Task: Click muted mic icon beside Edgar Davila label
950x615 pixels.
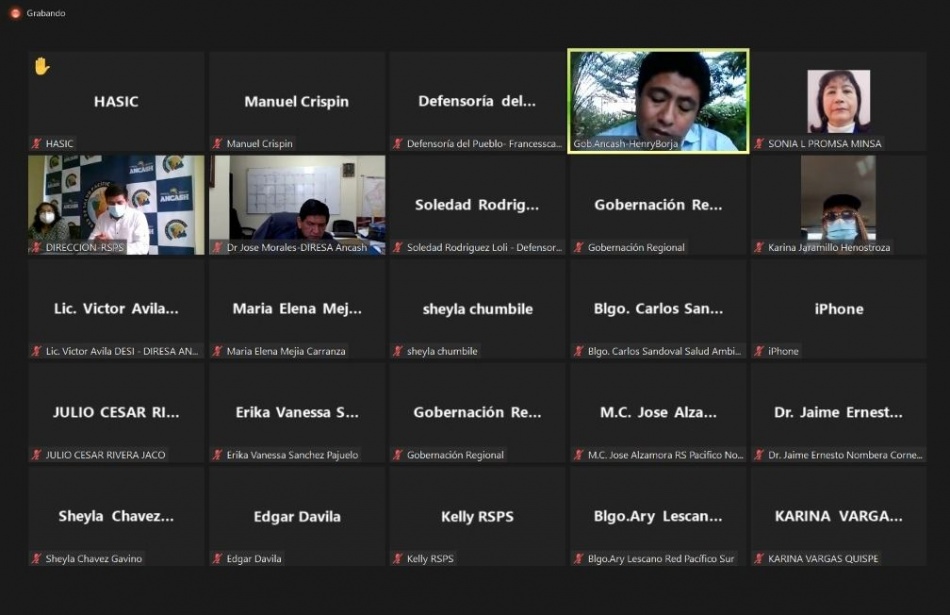Action: click(x=217, y=559)
